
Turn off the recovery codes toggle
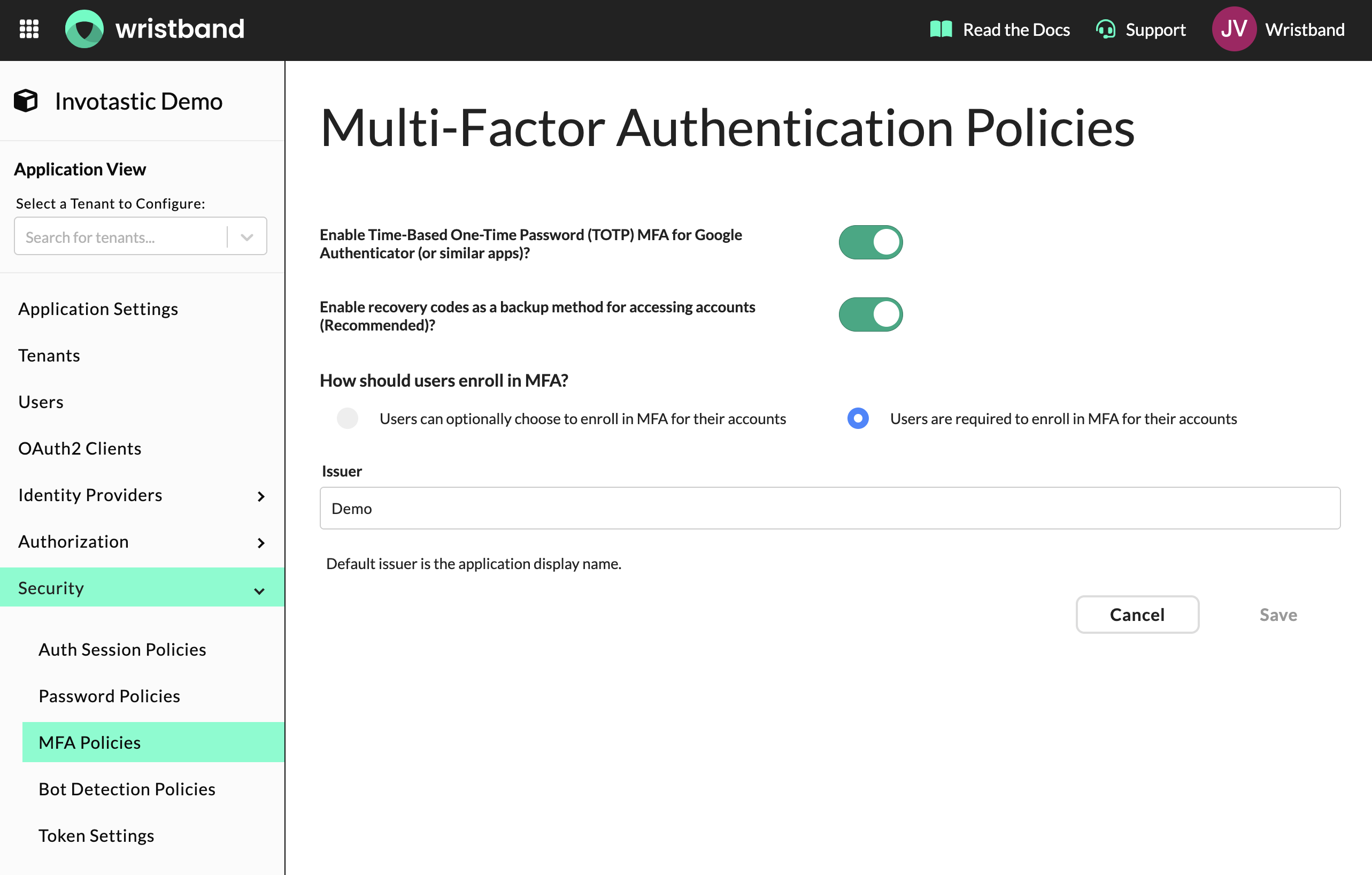coord(870,314)
